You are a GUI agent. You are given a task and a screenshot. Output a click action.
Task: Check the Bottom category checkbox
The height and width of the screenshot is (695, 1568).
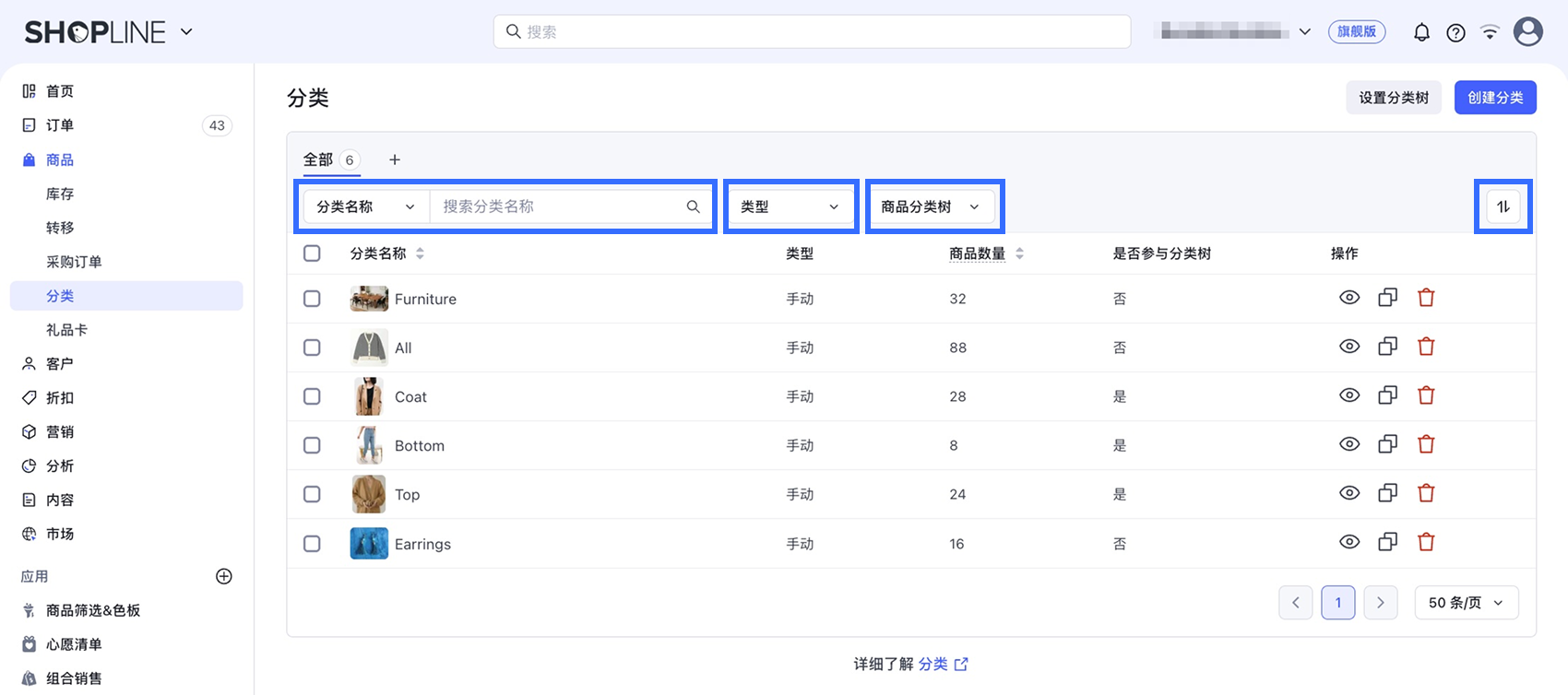point(312,445)
